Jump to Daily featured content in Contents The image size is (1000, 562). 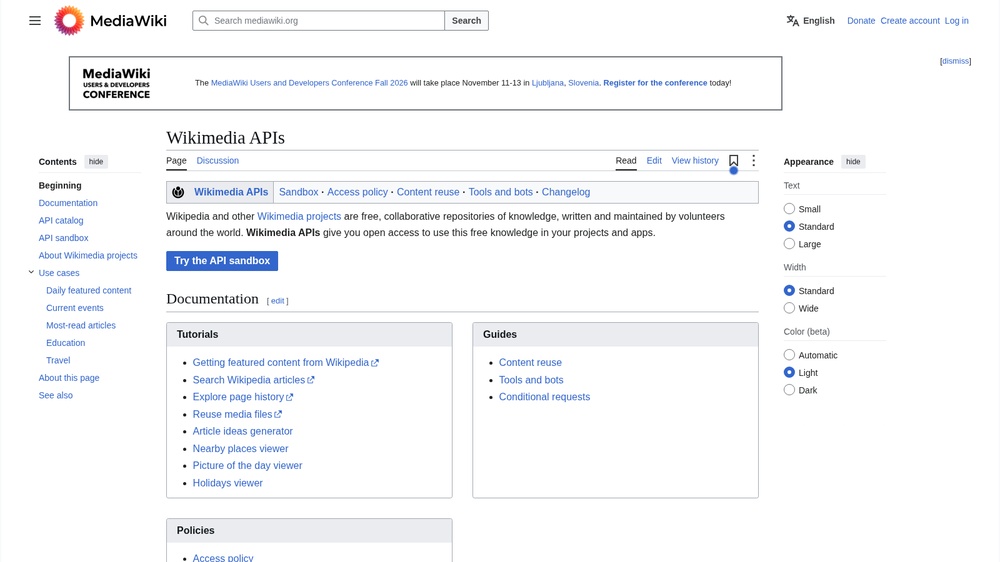[x=89, y=290]
